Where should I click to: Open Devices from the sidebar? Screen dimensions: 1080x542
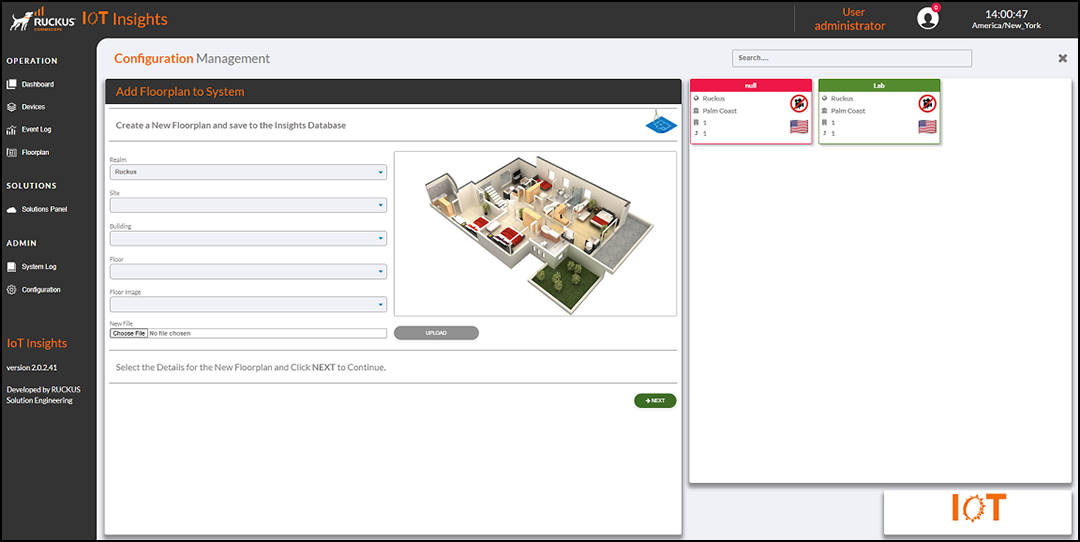point(26,107)
